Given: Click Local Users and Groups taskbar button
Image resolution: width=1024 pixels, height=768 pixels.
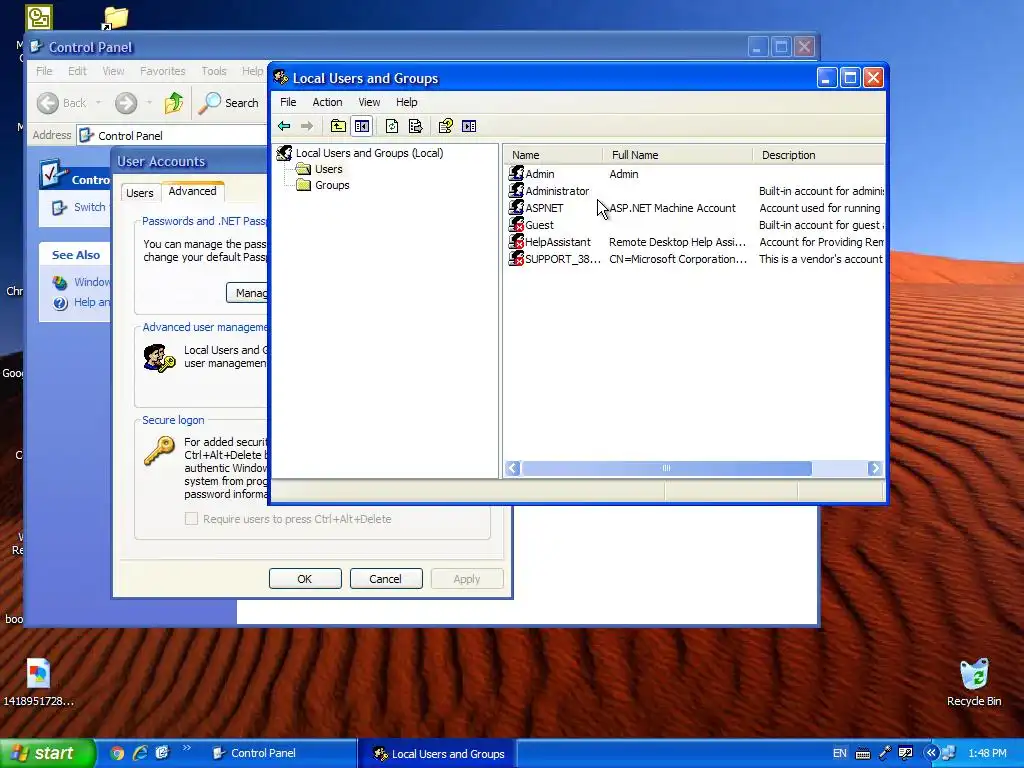Looking at the screenshot, I should (x=438, y=753).
